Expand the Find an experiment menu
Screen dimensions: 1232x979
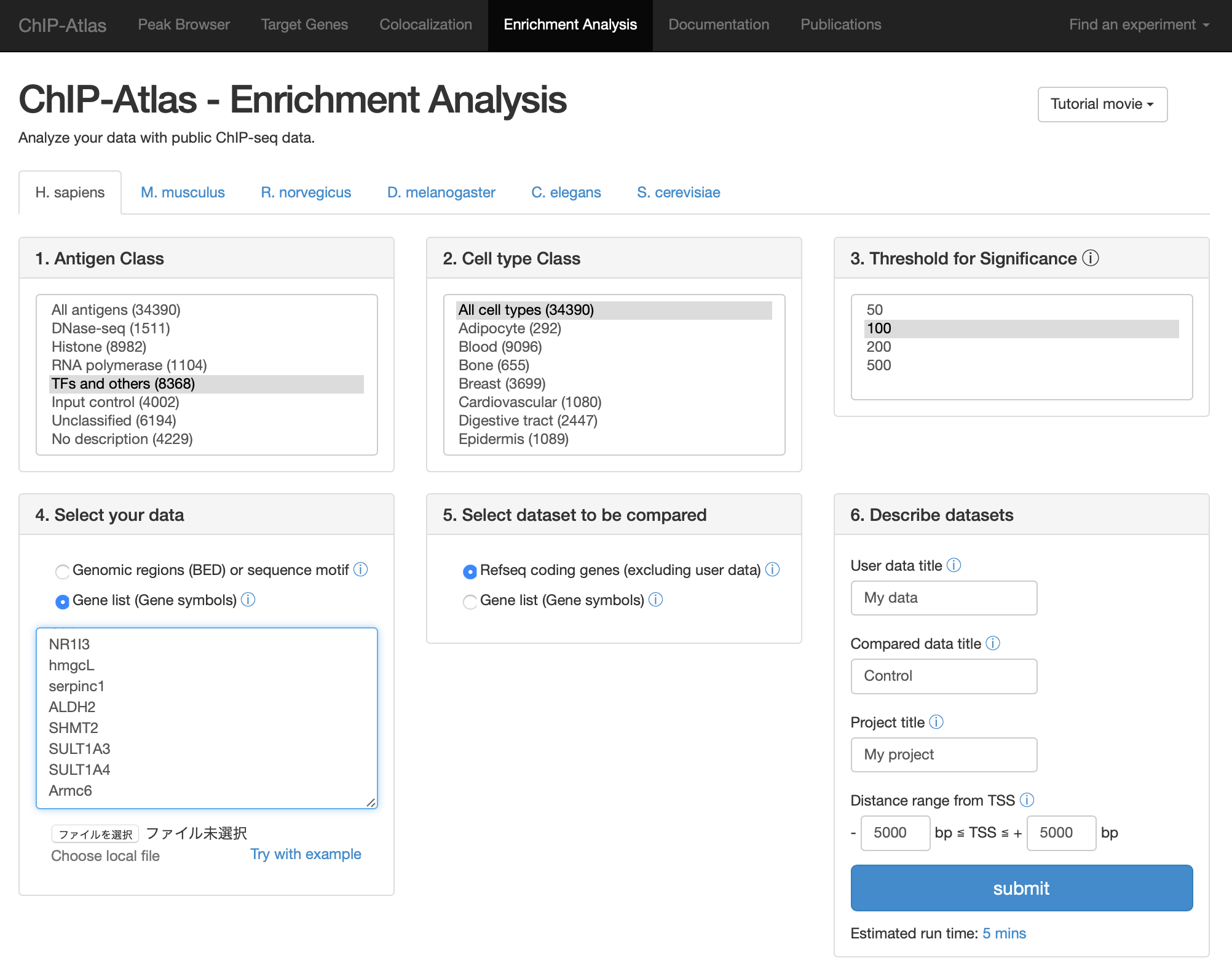(1139, 25)
